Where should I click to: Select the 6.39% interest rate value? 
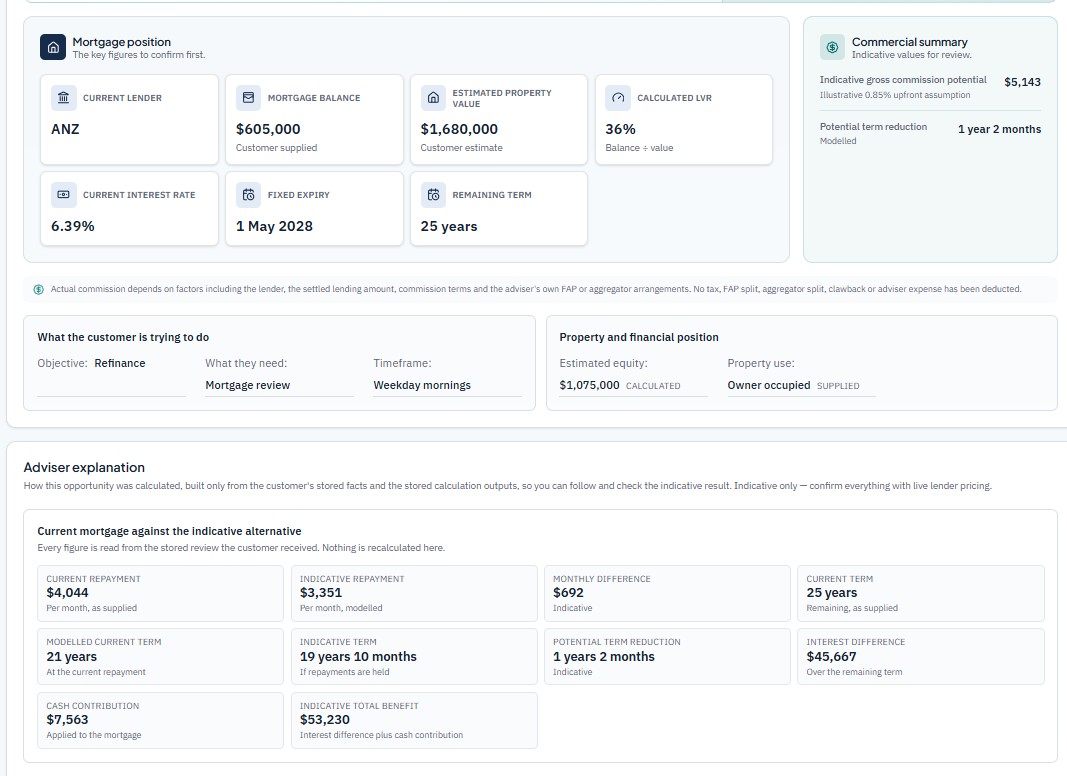(73, 226)
